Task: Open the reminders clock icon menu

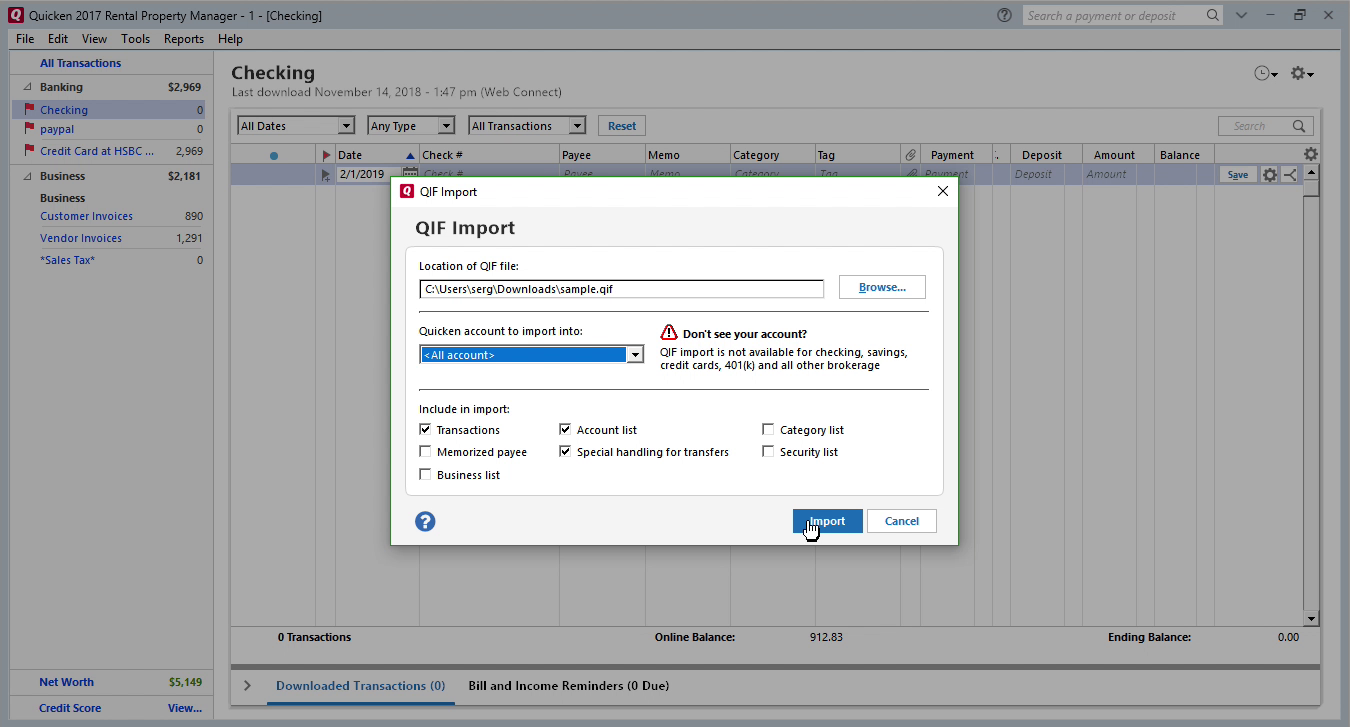Action: point(1266,73)
